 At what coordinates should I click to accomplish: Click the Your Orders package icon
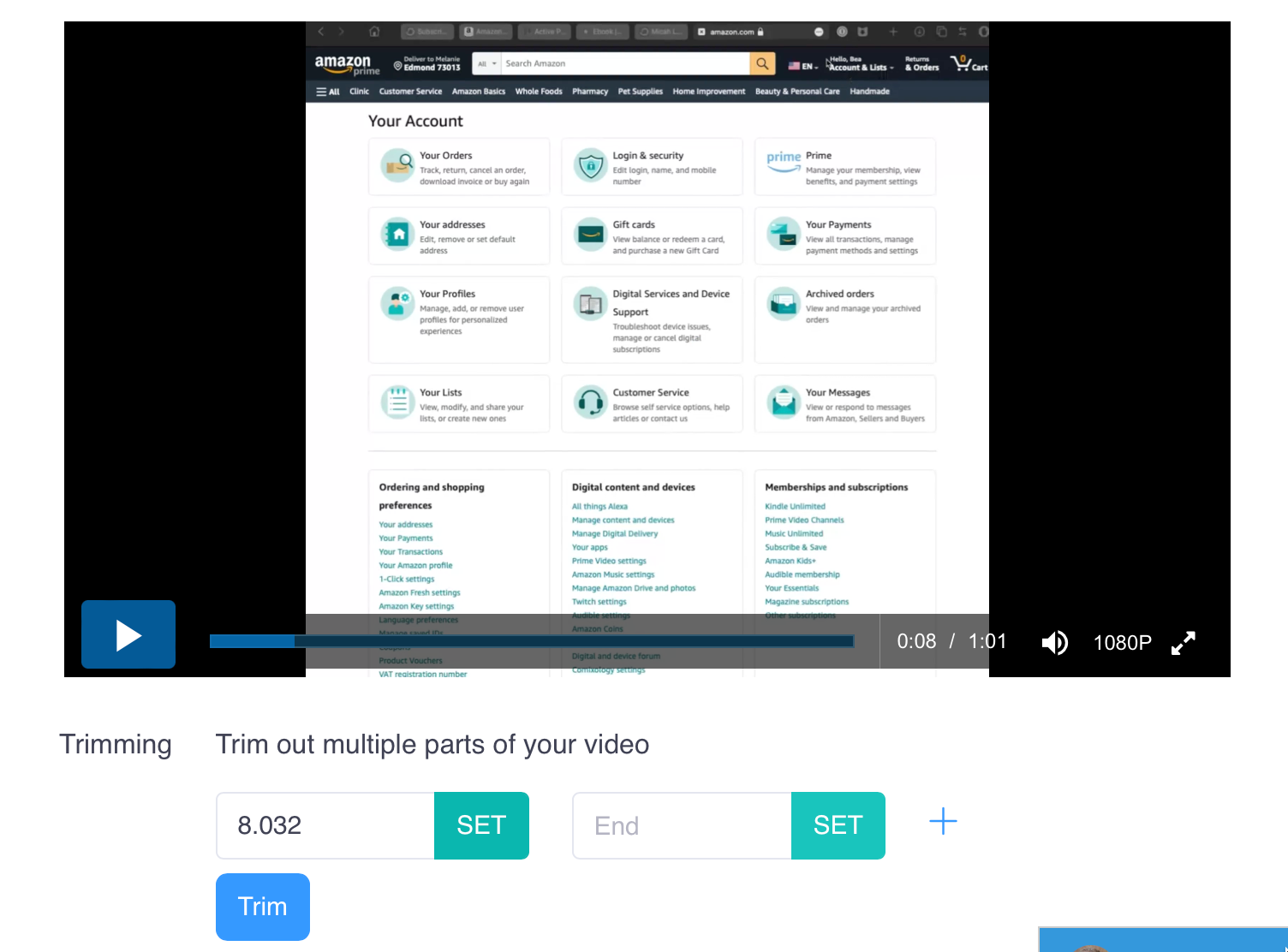click(x=397, y=165)
